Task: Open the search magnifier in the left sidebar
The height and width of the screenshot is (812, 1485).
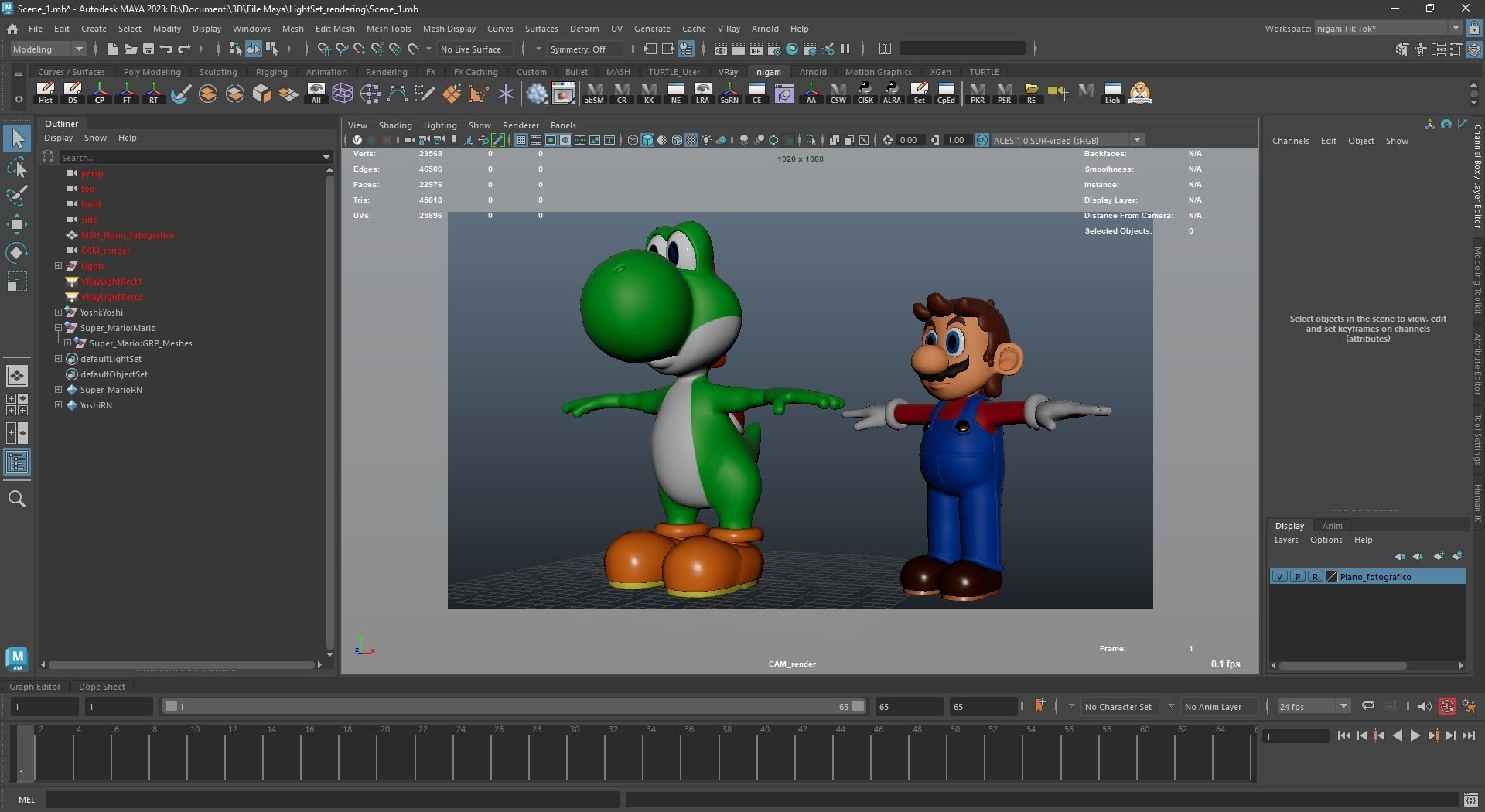Action: (x=17, y=499)
